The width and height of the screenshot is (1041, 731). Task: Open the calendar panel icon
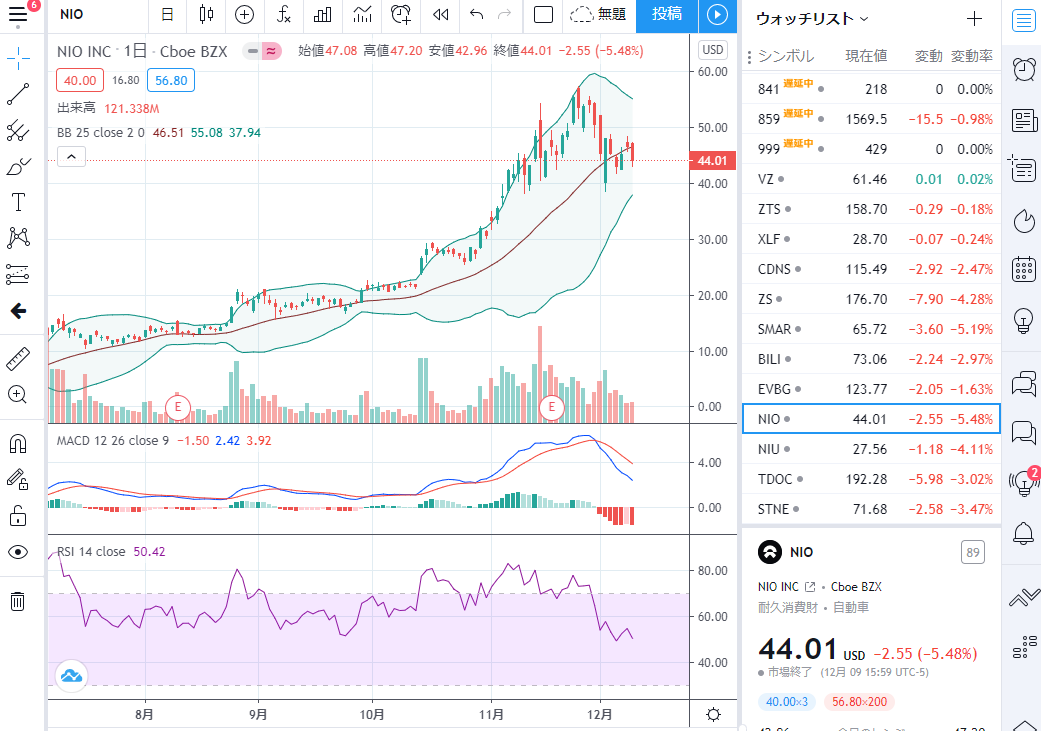point(1023,269)
